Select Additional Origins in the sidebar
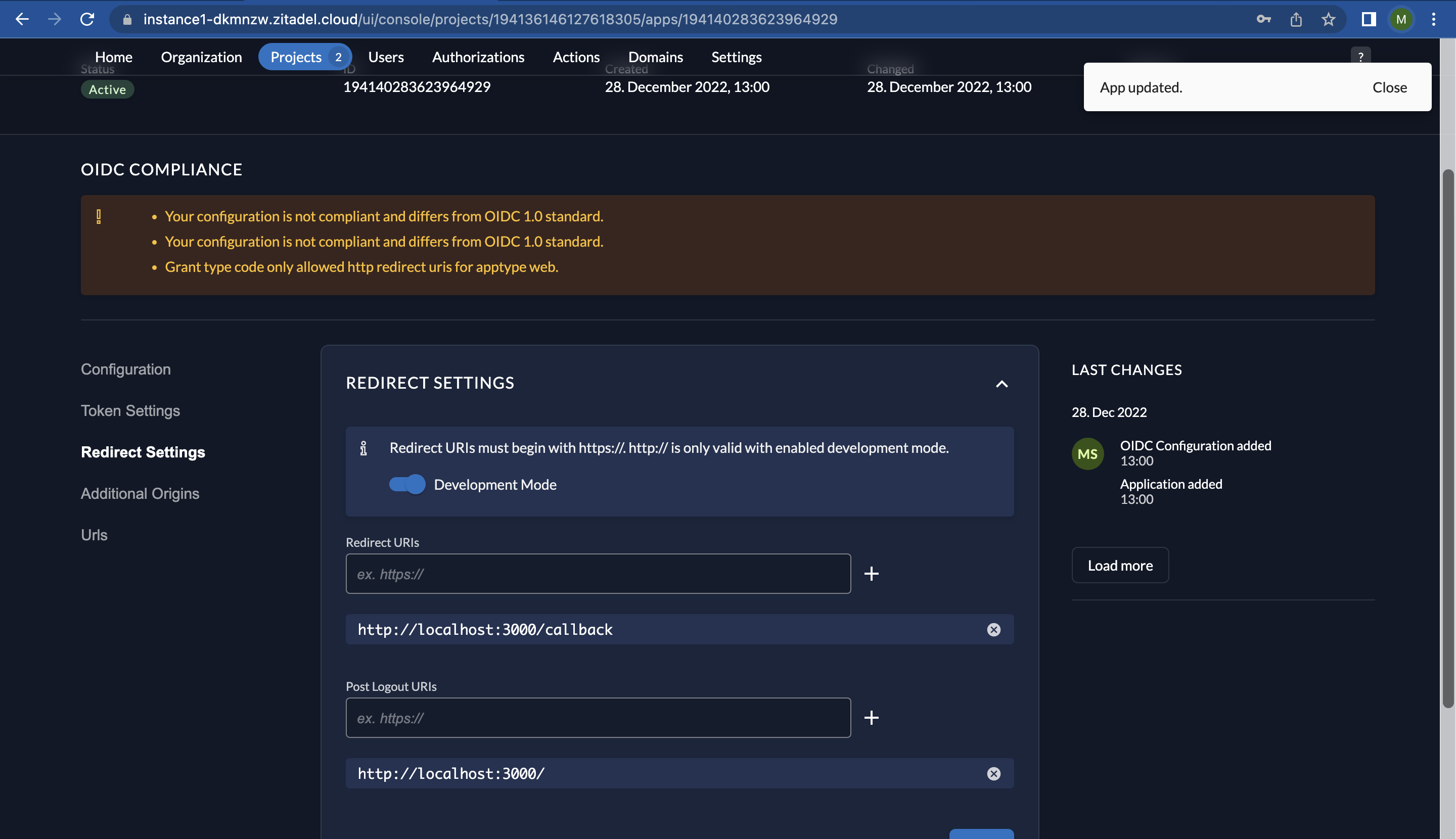 (140, 493)
